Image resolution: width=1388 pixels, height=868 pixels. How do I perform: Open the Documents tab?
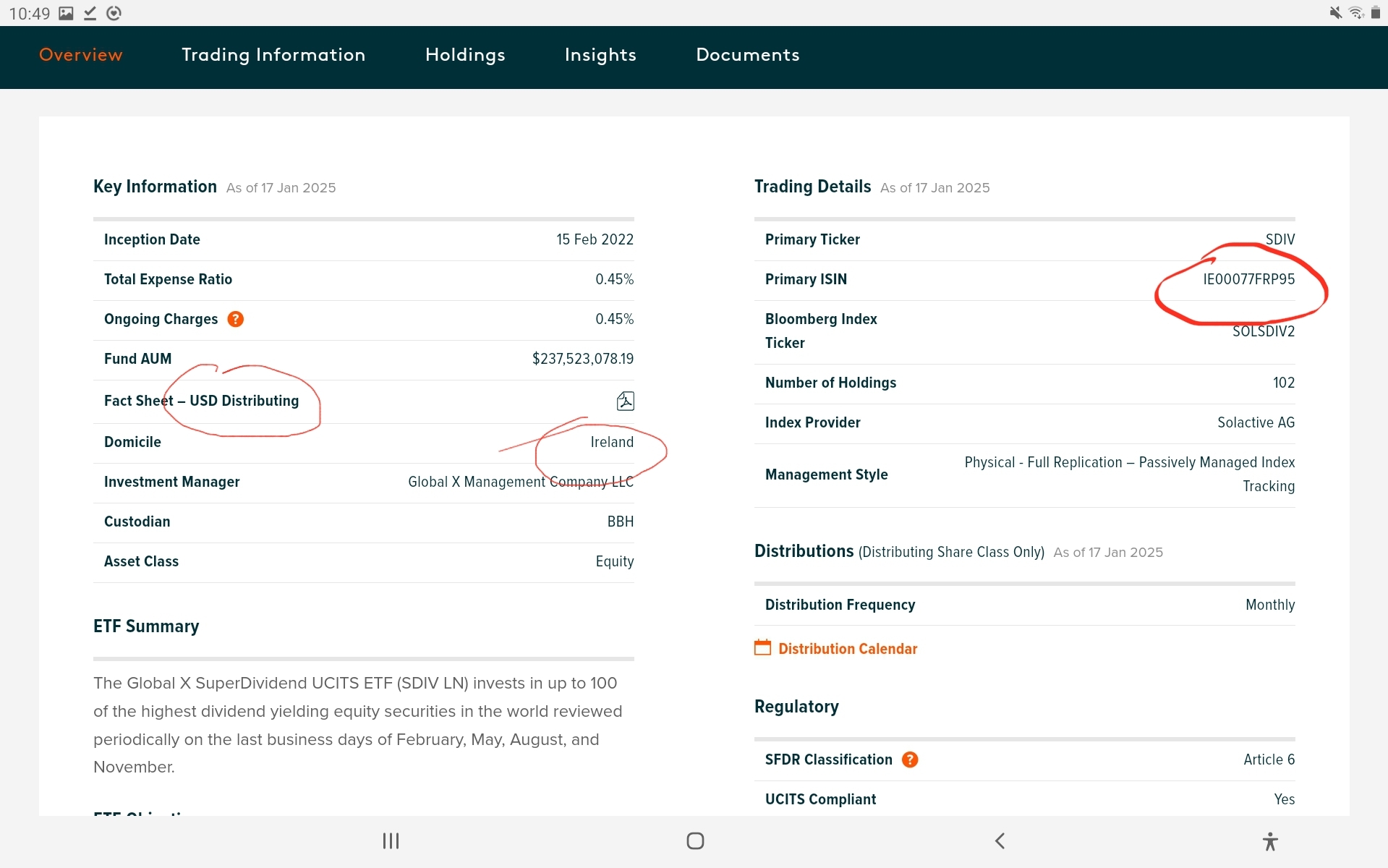(x=748, y=55)
